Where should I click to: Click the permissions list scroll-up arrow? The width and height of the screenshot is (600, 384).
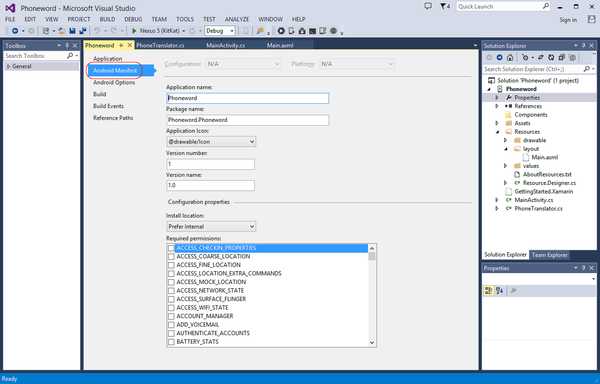click(x=372, y=248)
